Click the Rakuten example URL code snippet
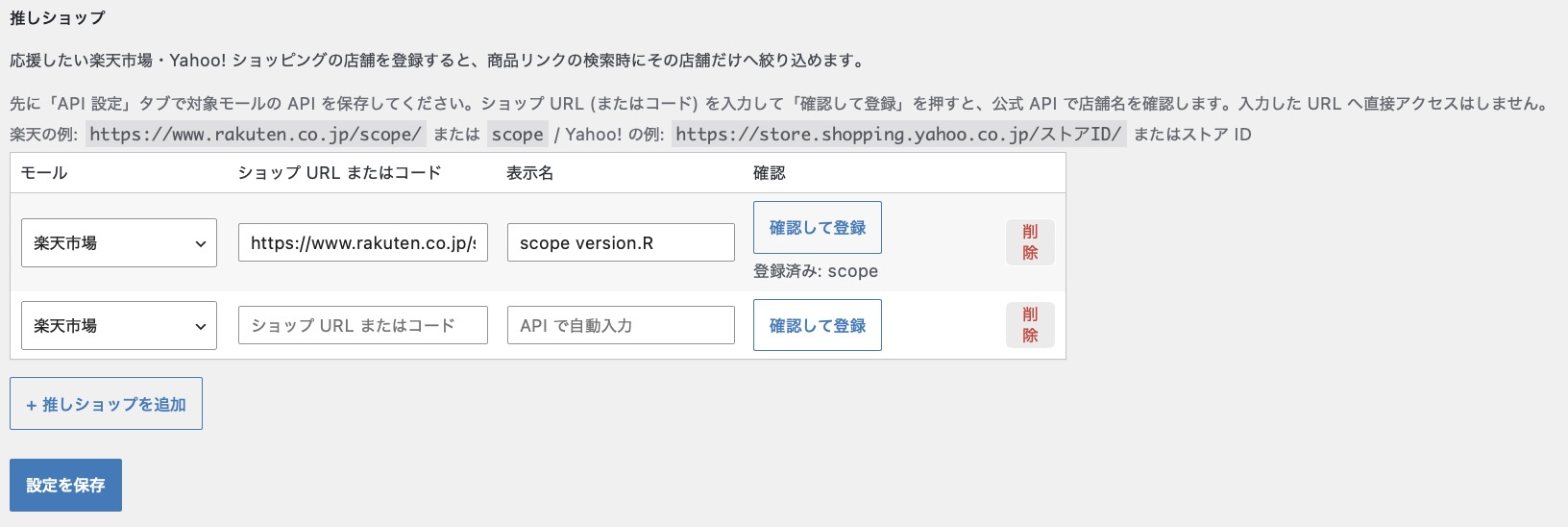Image resolution: width=1568 pixels, height=527 pixels. point(256,134)
